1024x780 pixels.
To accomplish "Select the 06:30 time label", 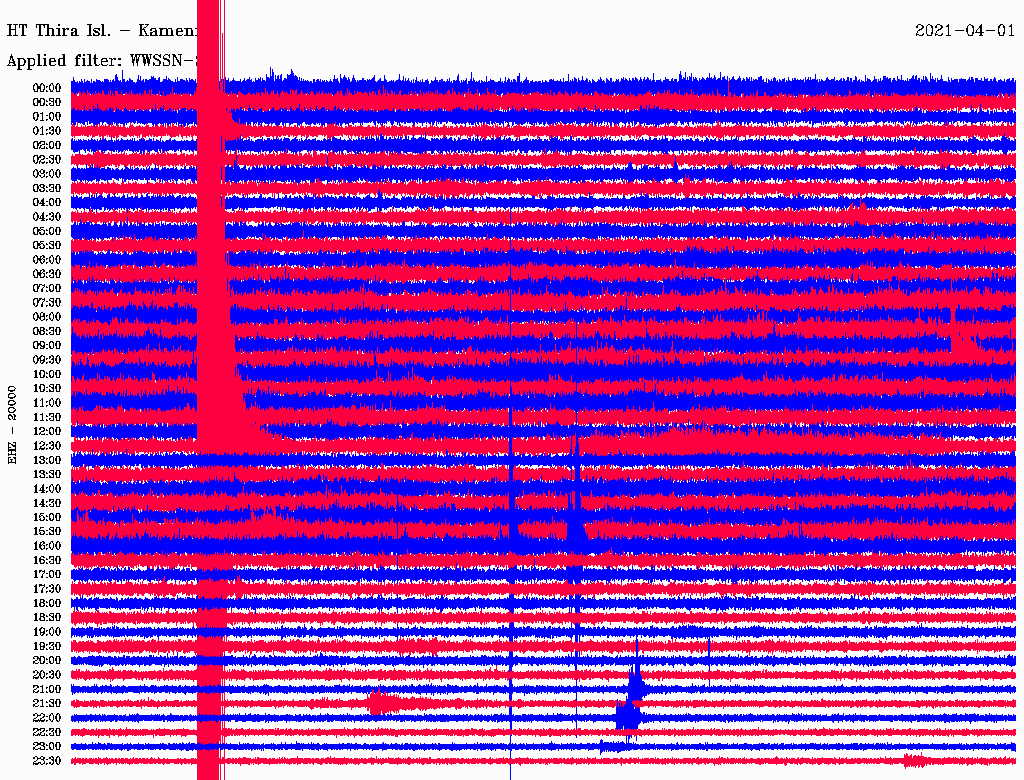I will click(x=47, y=274).
